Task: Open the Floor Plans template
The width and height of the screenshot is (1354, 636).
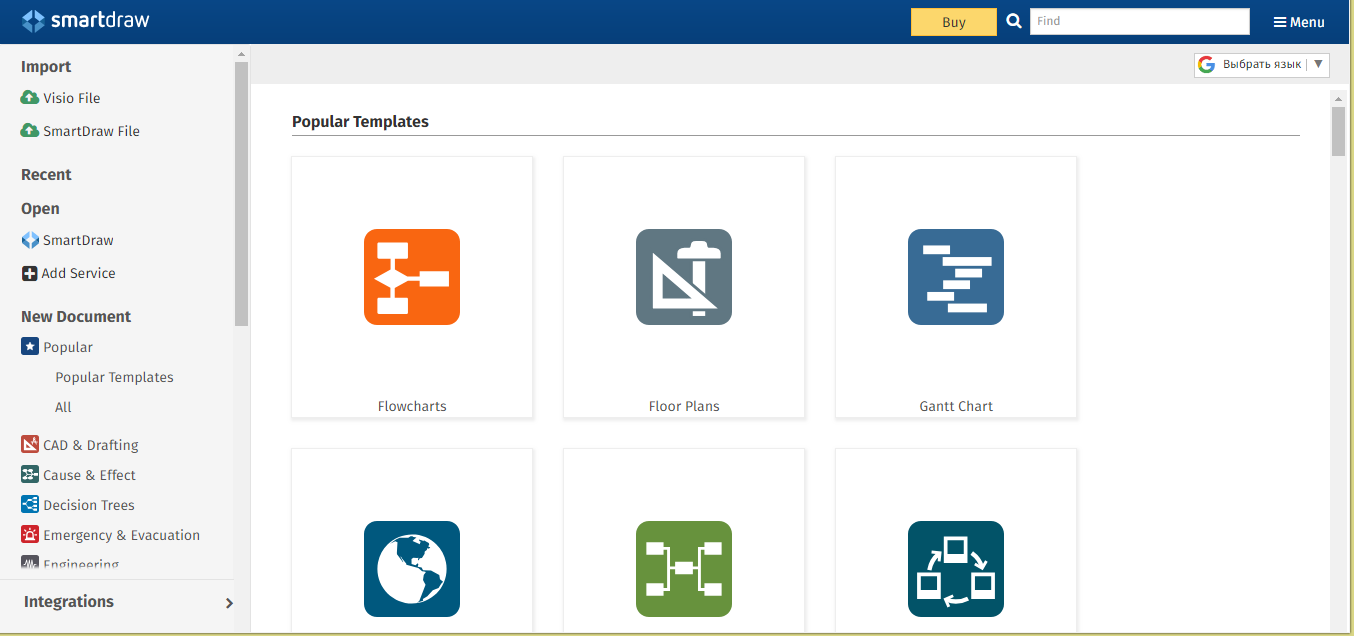Action: [684, 287]
